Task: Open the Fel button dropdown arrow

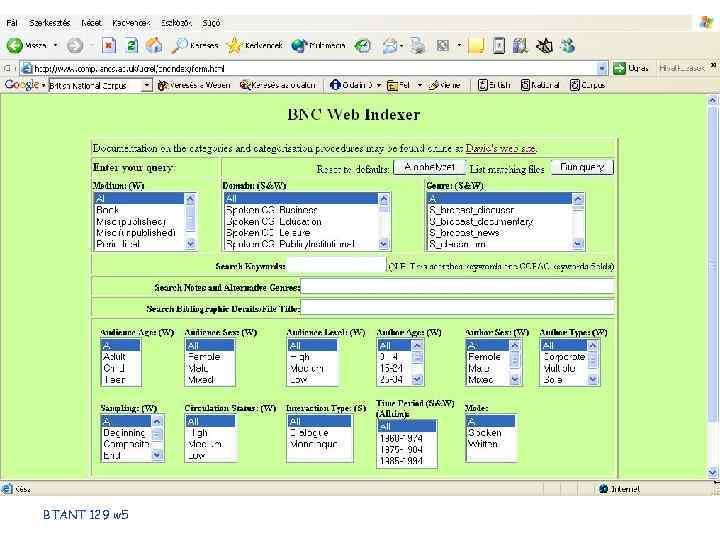Action: click(x=420, y=85)
